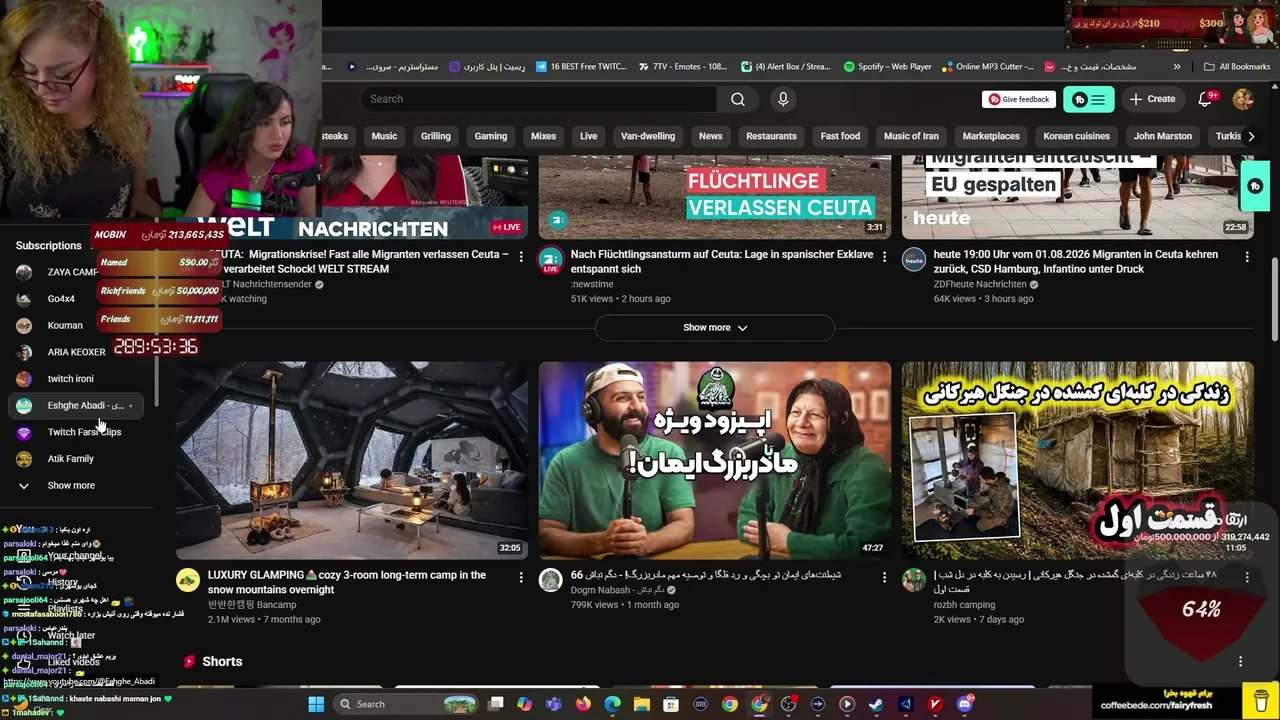
Task: Open options for the WELT STREAM video
Action: [x=521, y=257]
